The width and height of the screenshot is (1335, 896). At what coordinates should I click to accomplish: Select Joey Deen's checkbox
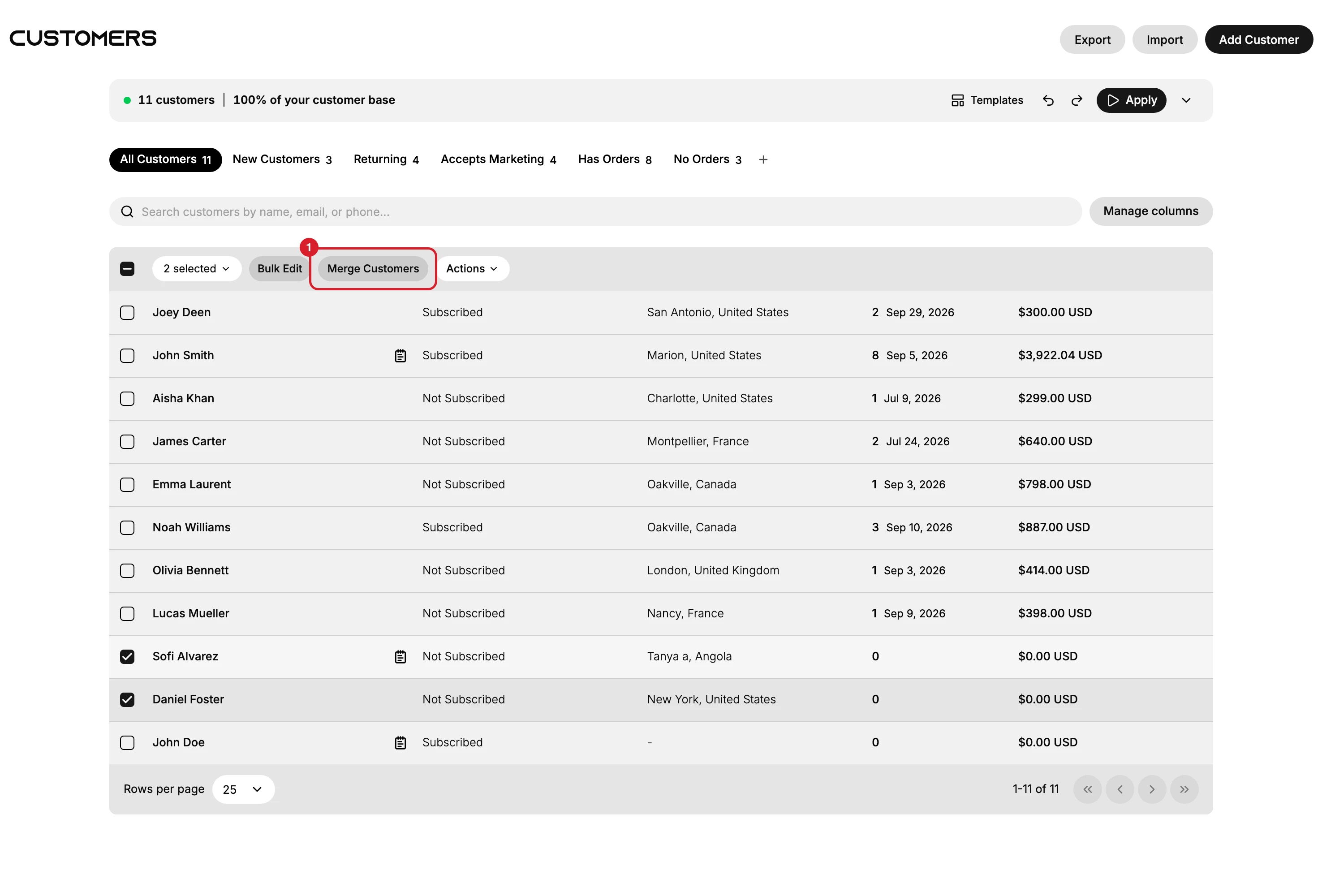[127, 313]
